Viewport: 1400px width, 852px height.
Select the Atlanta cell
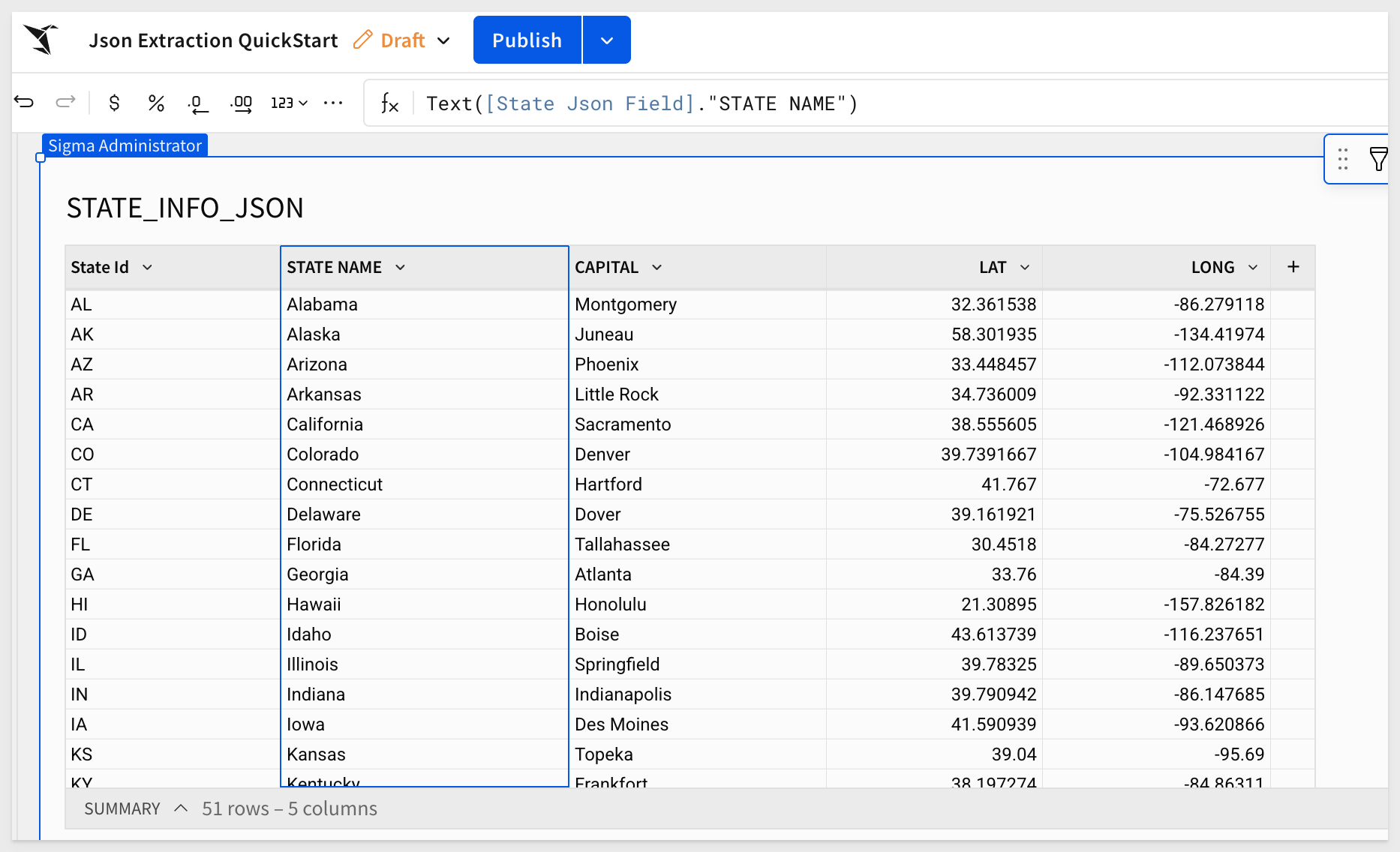[697, 574]
